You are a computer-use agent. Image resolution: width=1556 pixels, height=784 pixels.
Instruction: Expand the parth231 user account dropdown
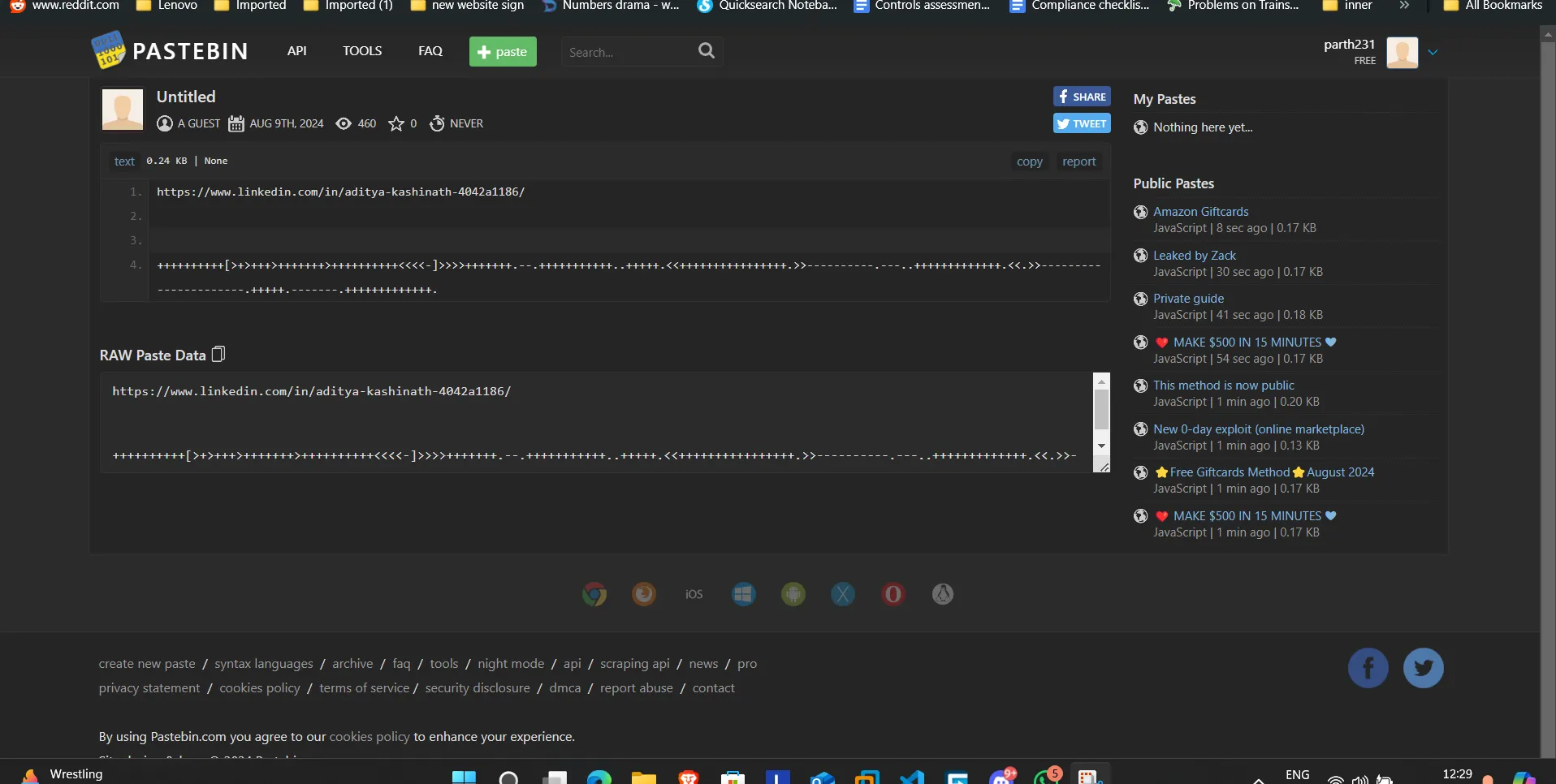click(x=1433, y=52)
